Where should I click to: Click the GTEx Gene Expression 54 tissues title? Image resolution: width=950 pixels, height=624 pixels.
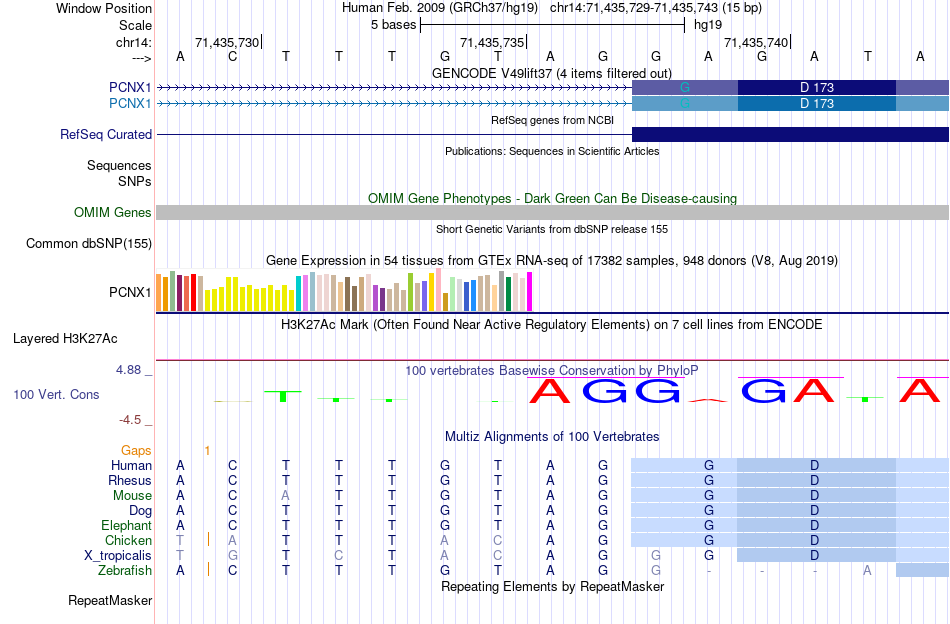pos(552,261)
